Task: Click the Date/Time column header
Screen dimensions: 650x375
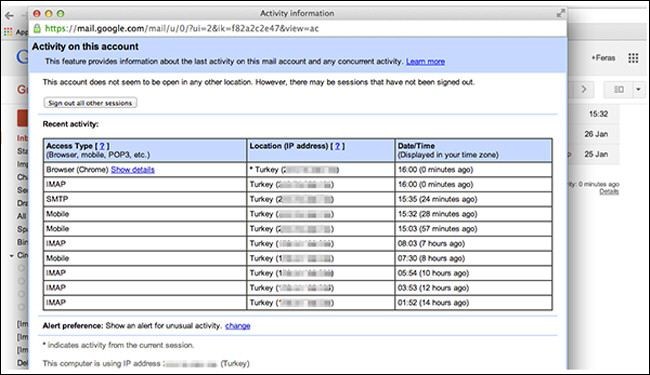Action: (473, 150)
